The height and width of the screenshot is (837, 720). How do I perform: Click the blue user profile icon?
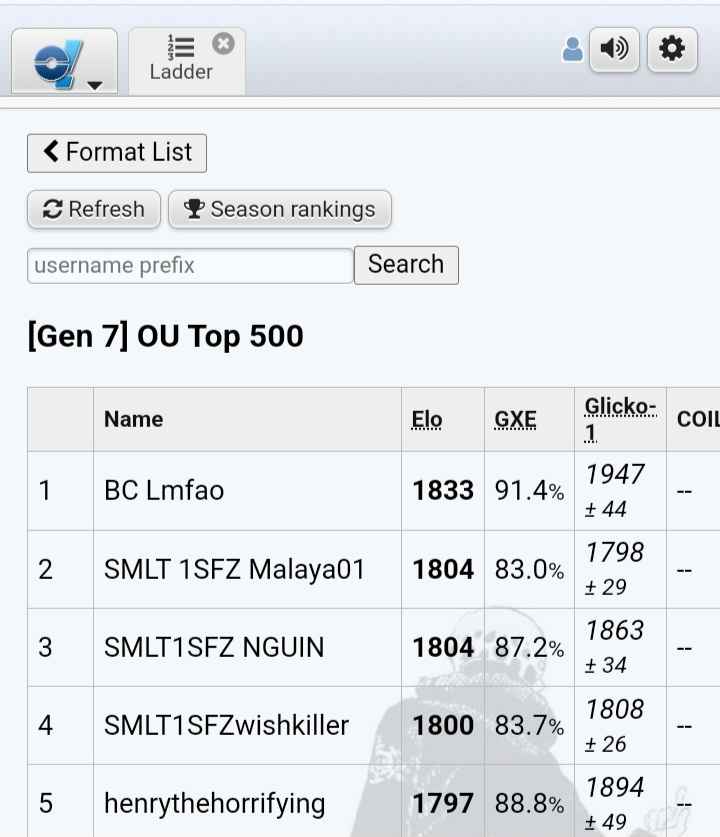click(573, 50)
